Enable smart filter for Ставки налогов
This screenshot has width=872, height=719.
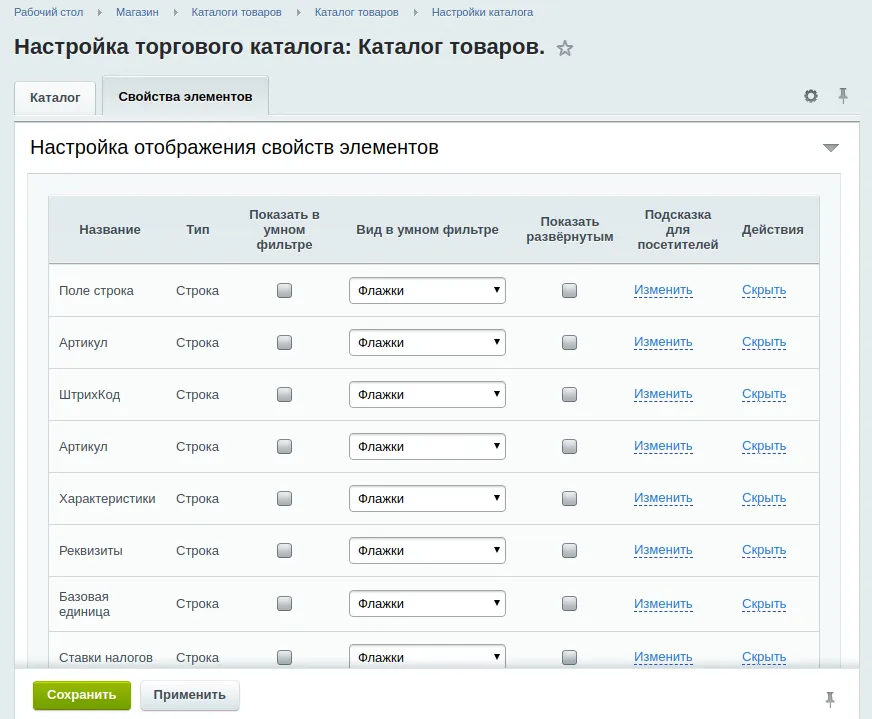(285, 656)
